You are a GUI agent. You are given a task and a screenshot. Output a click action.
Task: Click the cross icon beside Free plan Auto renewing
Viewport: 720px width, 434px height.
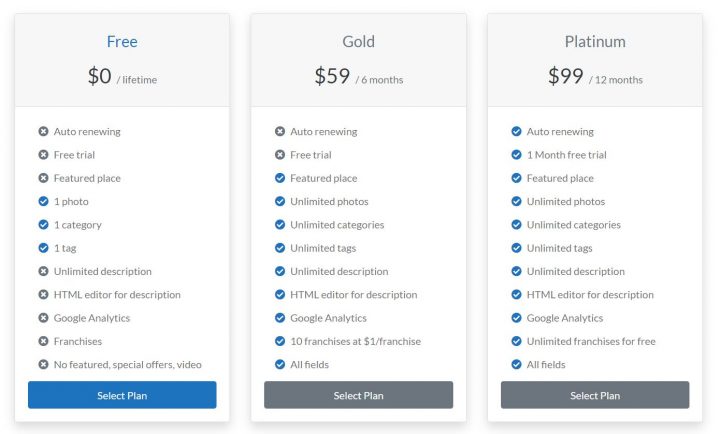tap(43, 131)
